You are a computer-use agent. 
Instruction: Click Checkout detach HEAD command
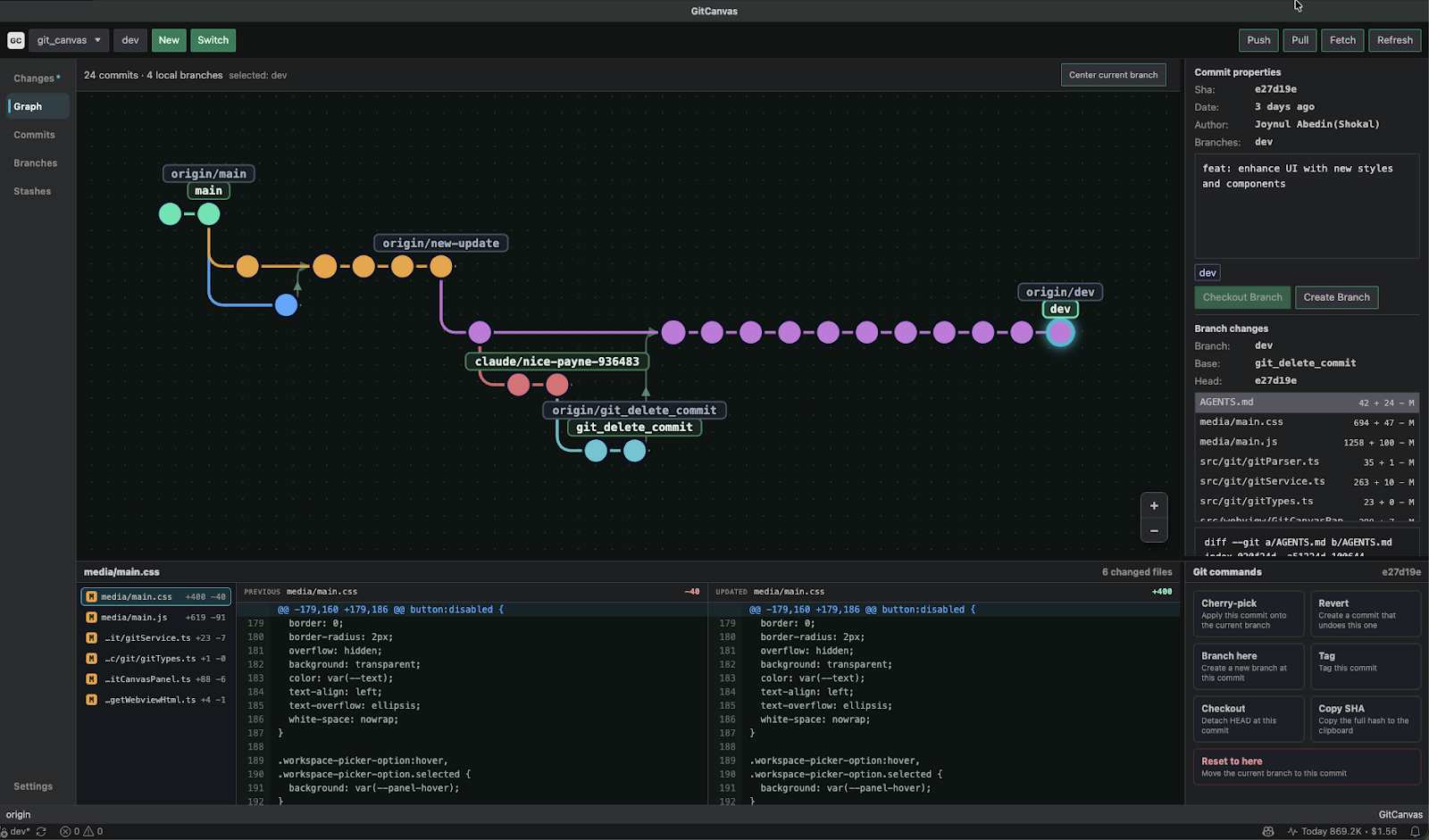pos(1249,719)
